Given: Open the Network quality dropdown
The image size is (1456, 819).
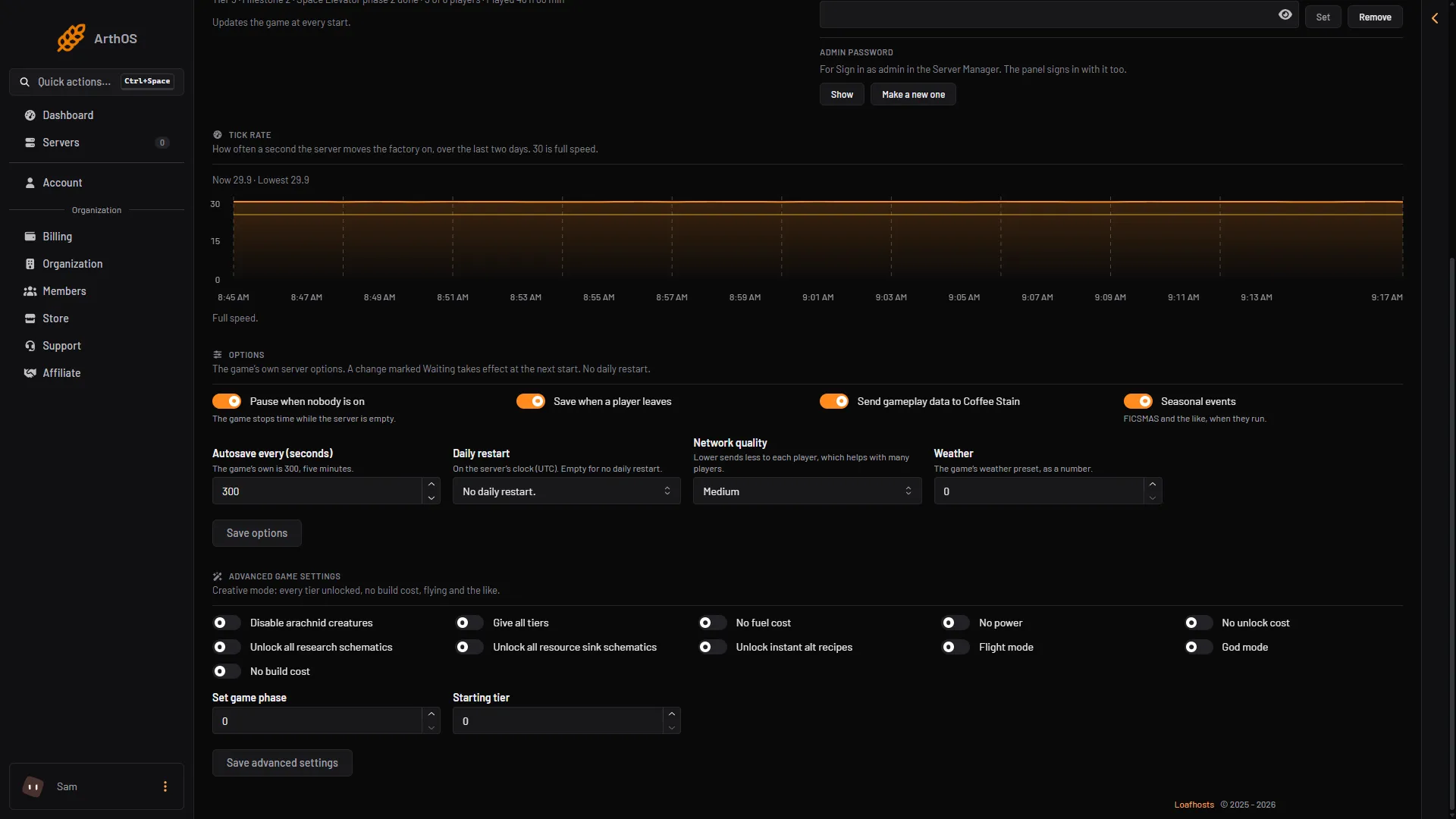Looking at the screenshot, I should pyautogui.click(x=807, y=491).
